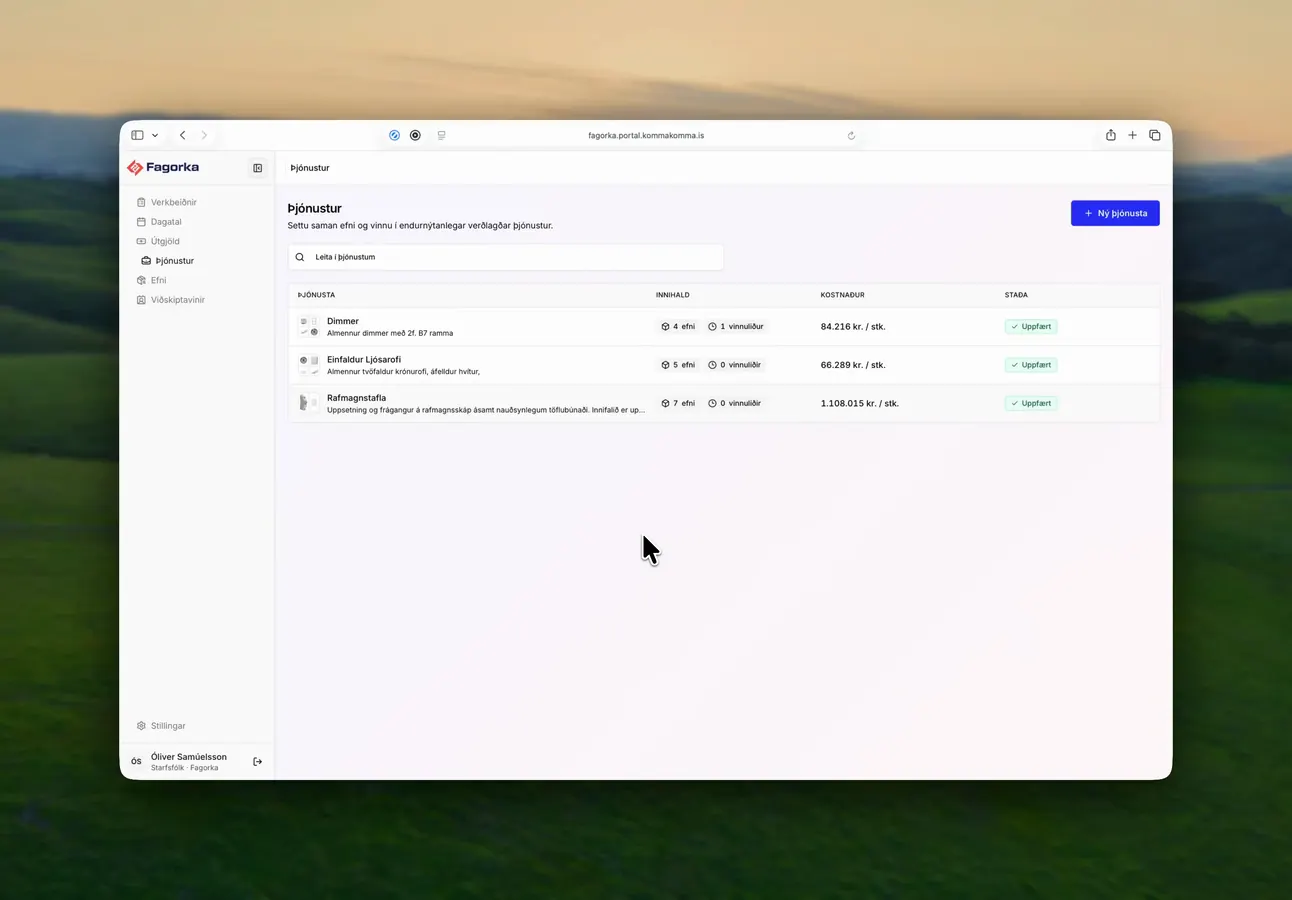The image size is (1292, 900).
Task: Focus the fagorka.portal.kommakomma.is address bar
Action: click(x=646, y=135)
